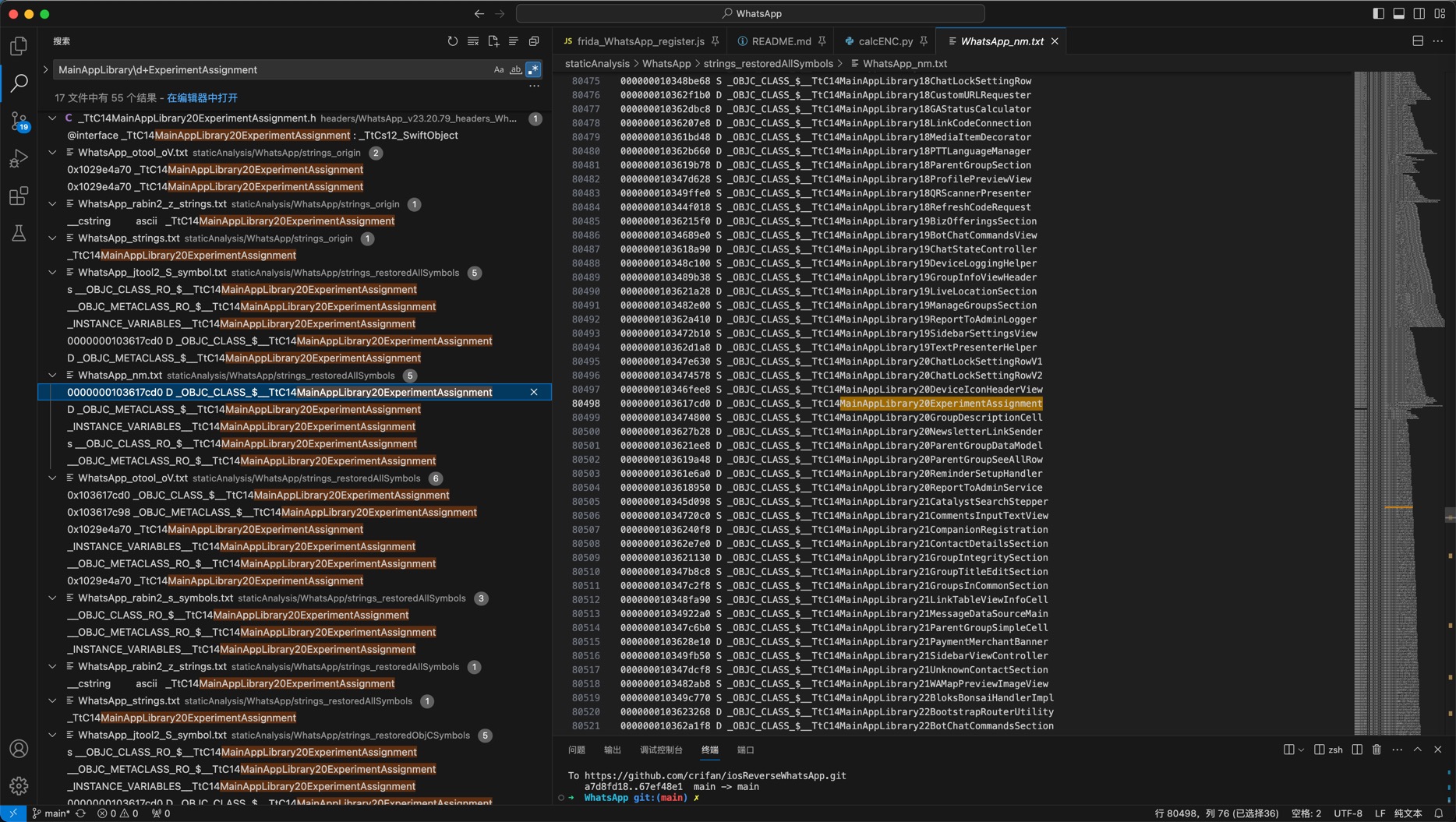Split the editor right
This screenshot has height=822, width=1456.
pyautogui.click(x=1418, y=41)
